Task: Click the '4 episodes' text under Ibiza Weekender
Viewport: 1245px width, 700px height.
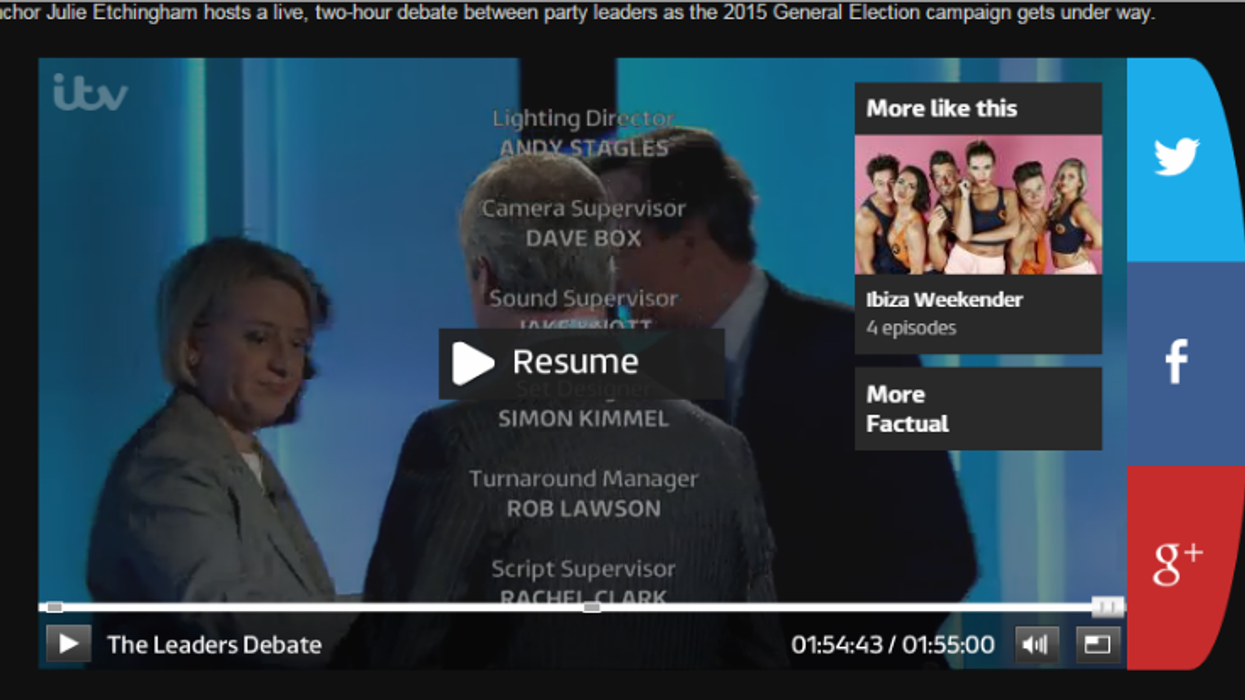Action: click(x=911, y=328)
